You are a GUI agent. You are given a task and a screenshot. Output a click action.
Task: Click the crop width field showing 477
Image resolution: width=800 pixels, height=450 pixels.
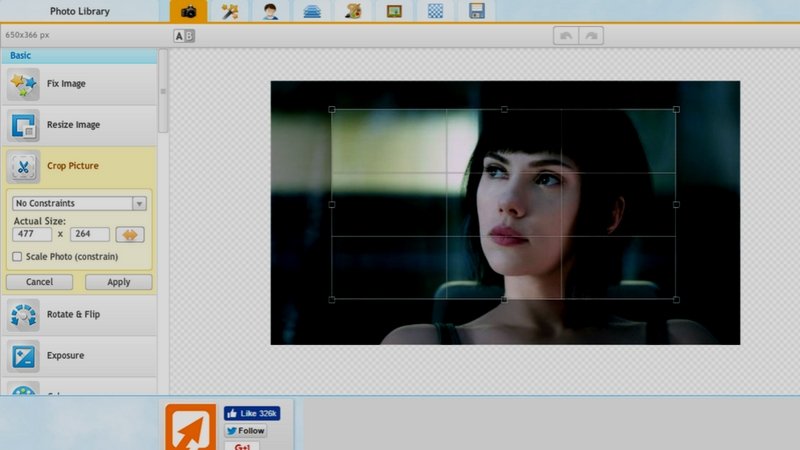32,234
